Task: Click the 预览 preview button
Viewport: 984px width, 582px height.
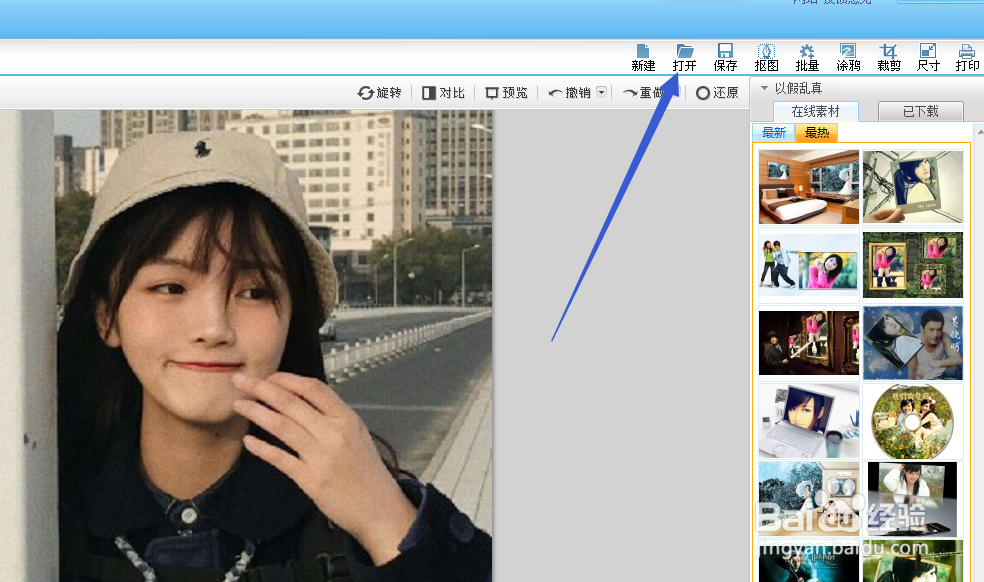Action: tap(506, 93)
